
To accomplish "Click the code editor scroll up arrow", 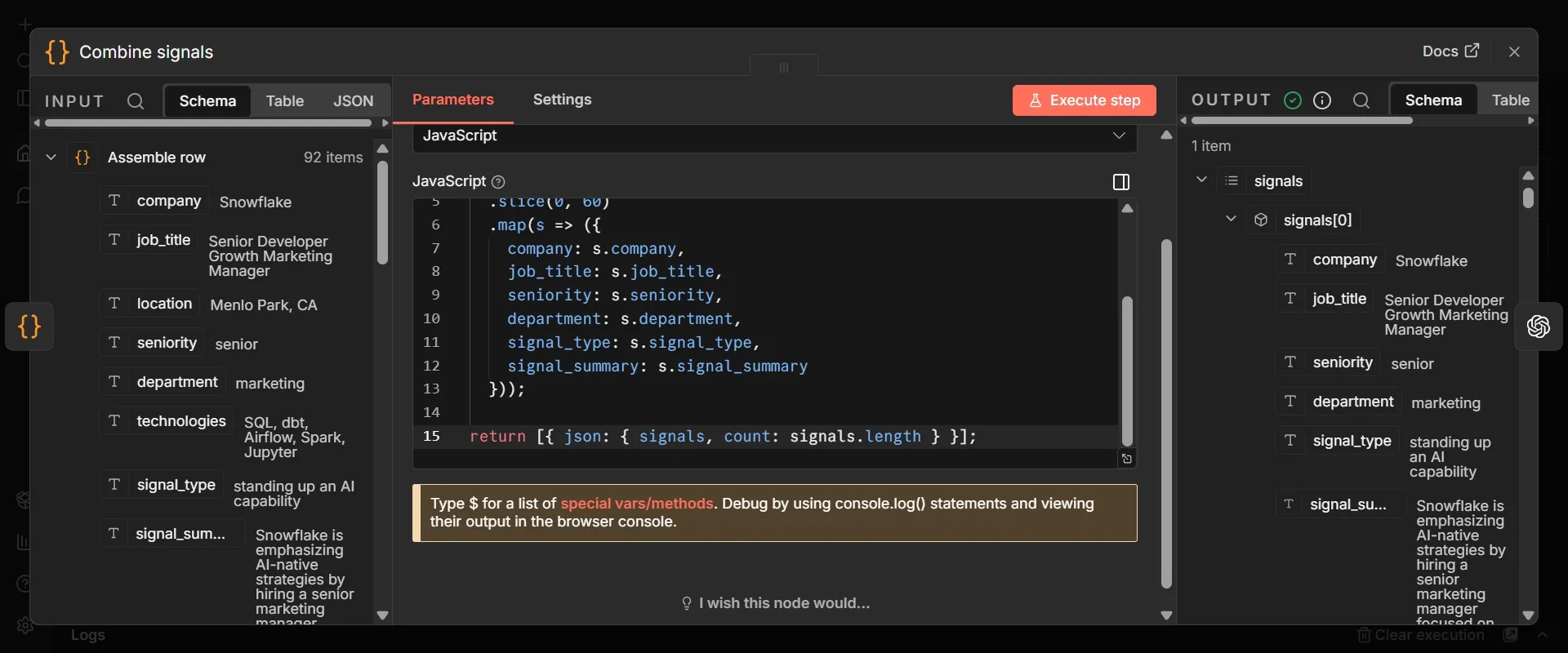I will (x=1127, y=209).
